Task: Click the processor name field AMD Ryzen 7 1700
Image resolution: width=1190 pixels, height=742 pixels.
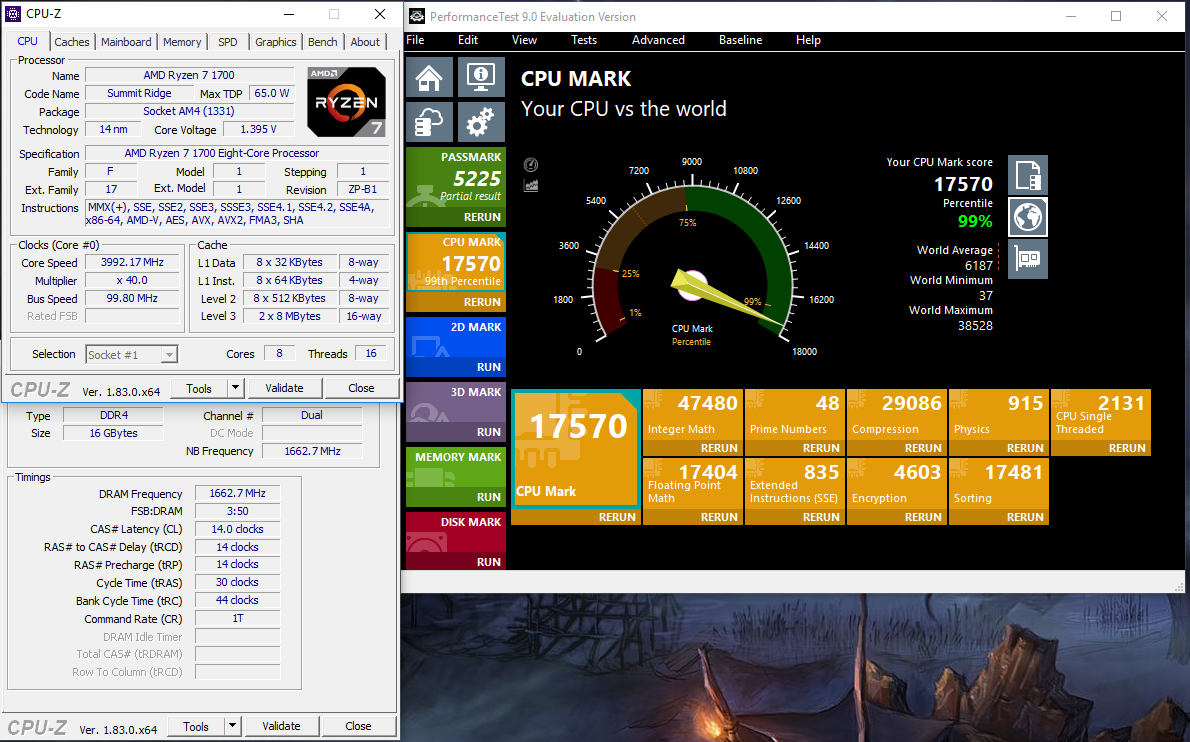Action: point(189,75)
